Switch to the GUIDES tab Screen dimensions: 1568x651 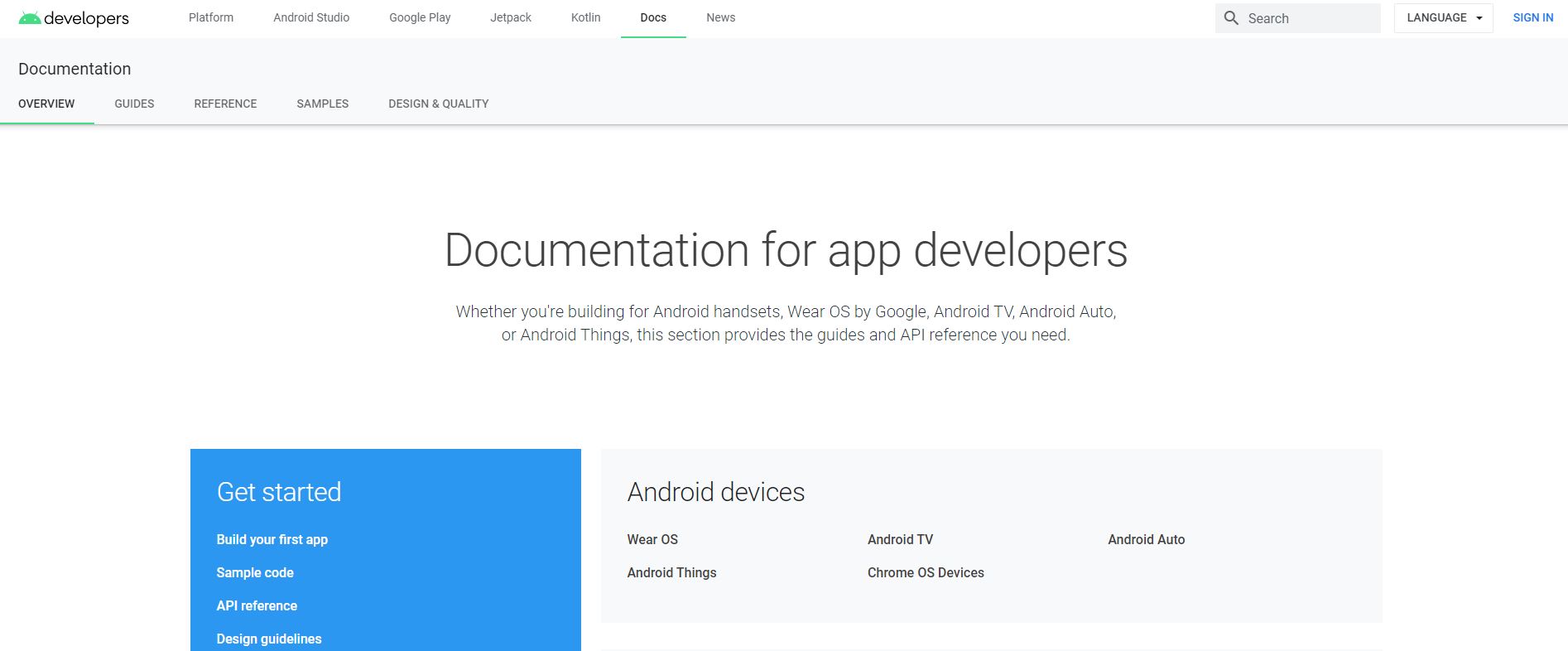(134, 104)
